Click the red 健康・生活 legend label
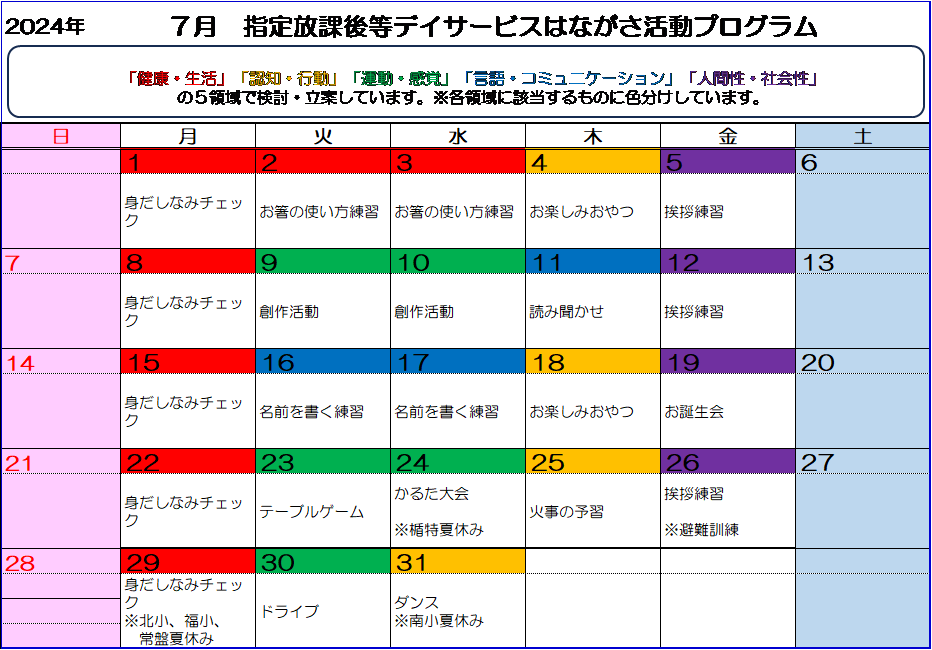The width and height of the screenshot is (932, 650). click(182, 78)
